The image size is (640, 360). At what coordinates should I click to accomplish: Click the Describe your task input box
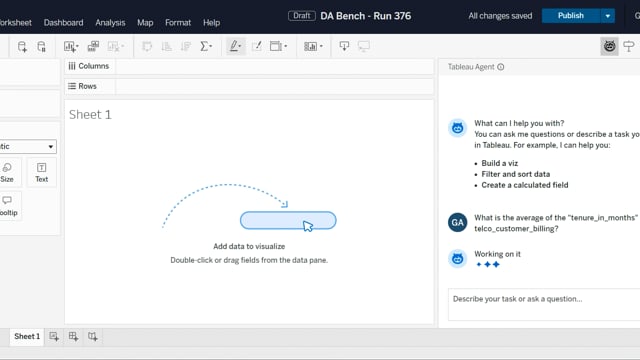[x=544, y=304]
